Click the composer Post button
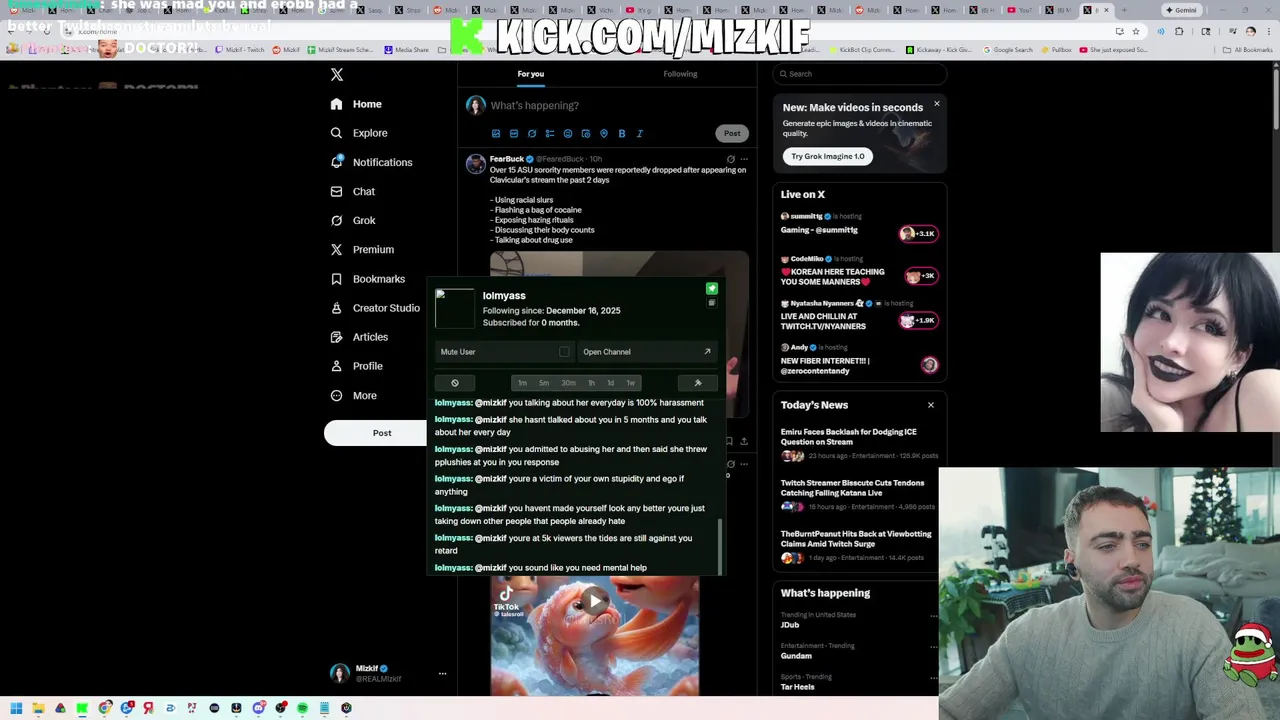The height and width of the screenshot is (720, 1280). pyautogui.click(x=732, y=133)
